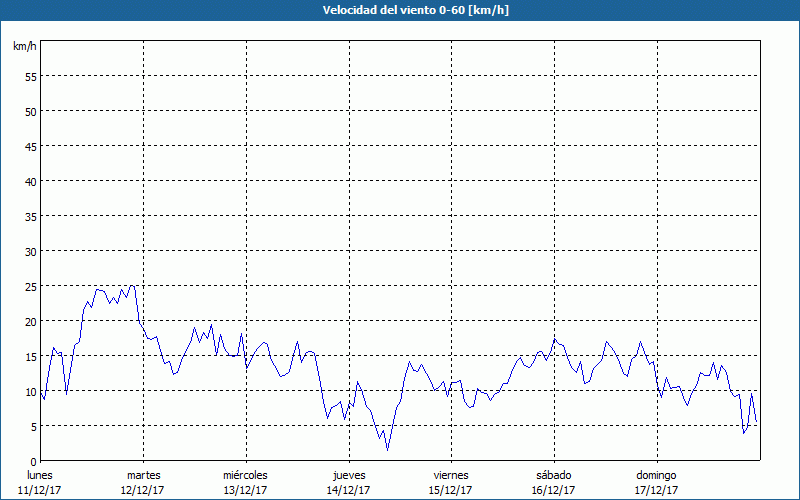Click the wind speed peak near 25 km/h
Image resolution: width=800 pixels, height=500 pixels.
(131, 286)
